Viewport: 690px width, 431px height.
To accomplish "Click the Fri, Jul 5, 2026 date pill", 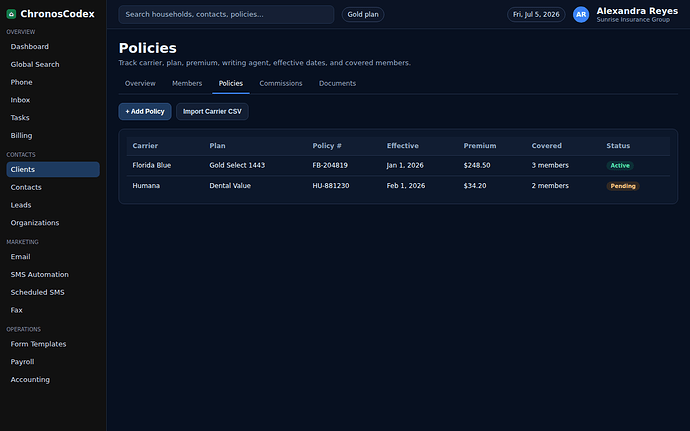I will click(536, 15).
